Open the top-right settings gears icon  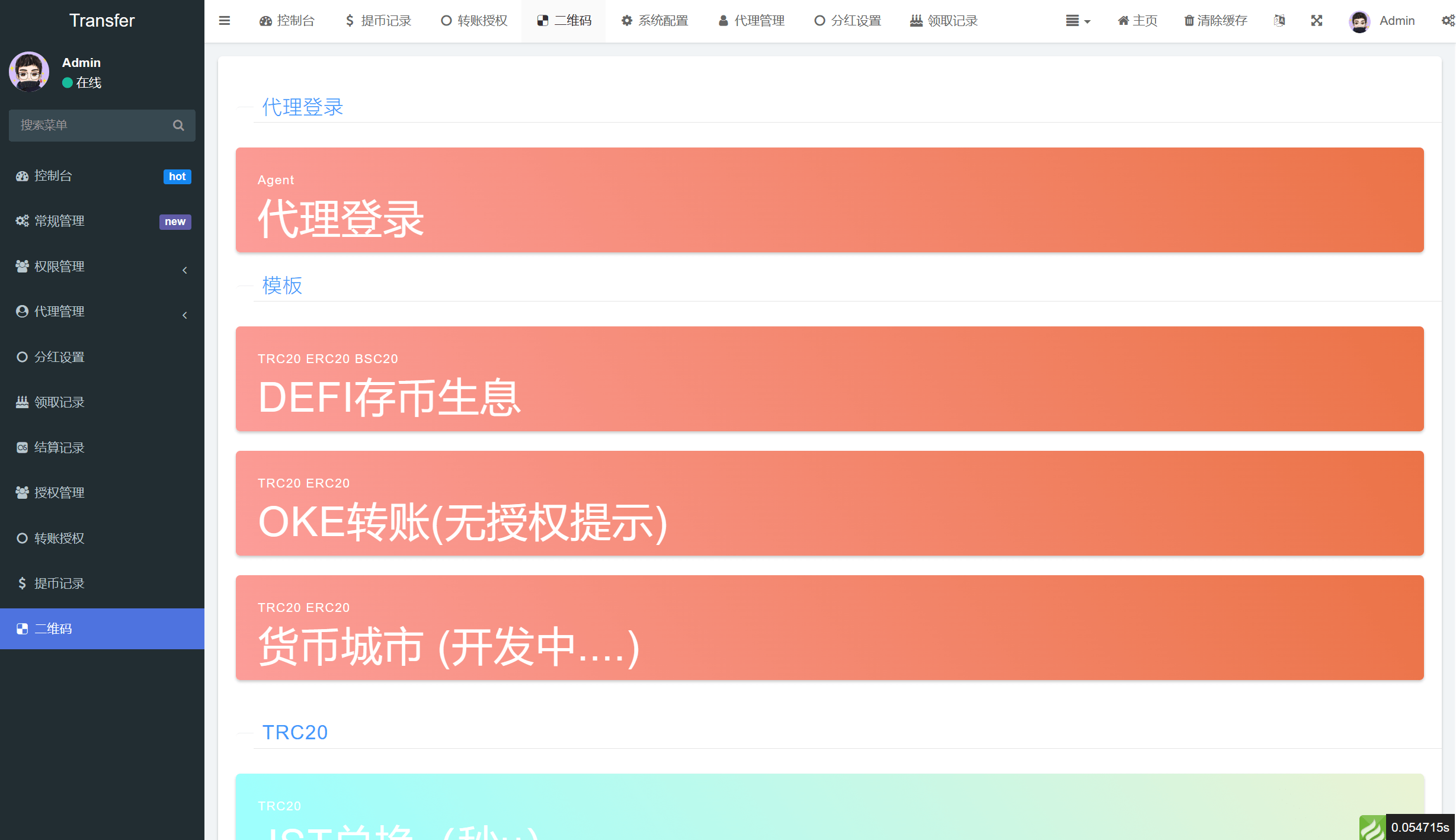1448,21
